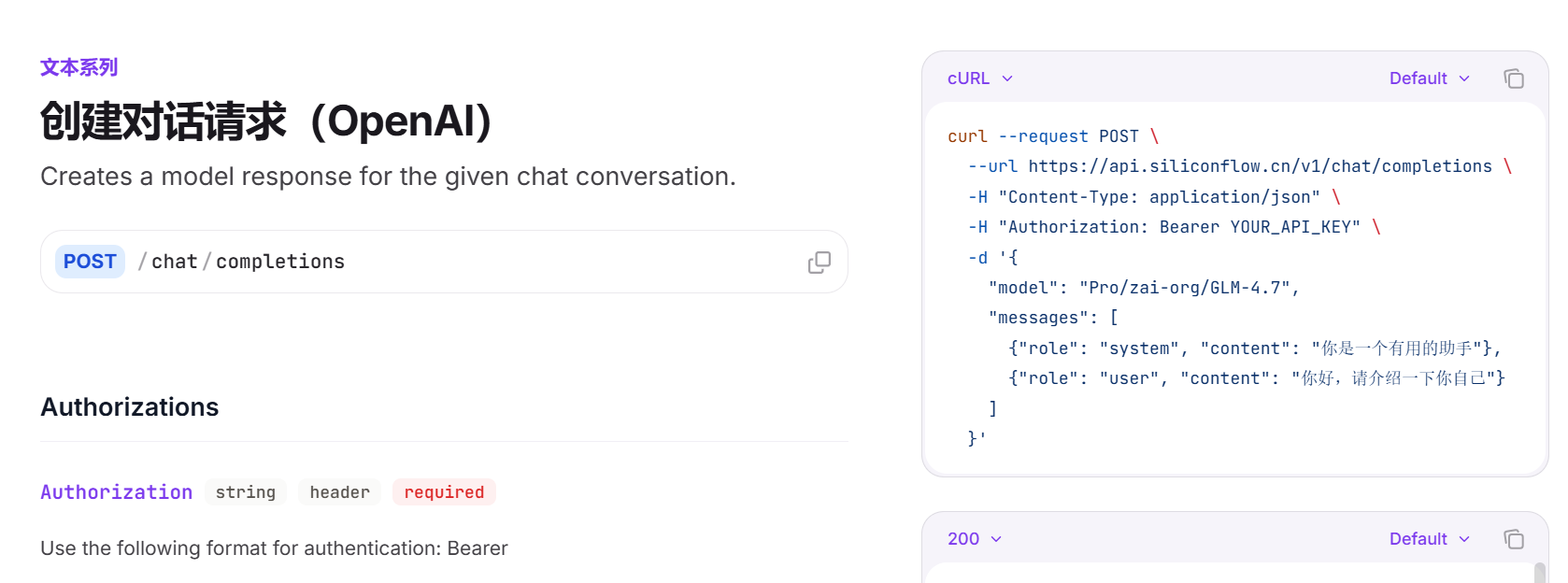Click 'Use the following format for authentication' text
1568x583 pixels.
click(x=274, y=548)
